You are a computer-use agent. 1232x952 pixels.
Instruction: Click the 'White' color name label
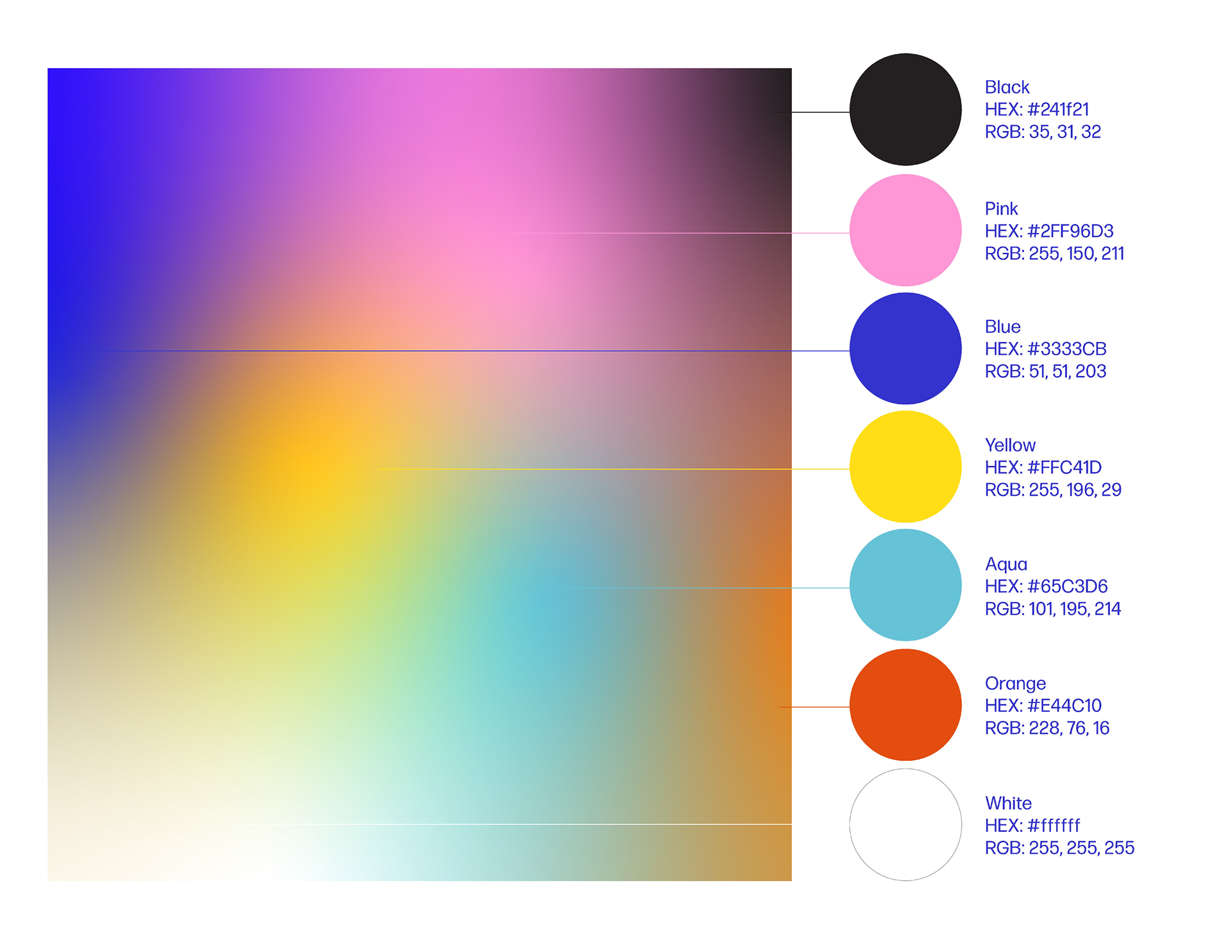(x=1008, y=803)
